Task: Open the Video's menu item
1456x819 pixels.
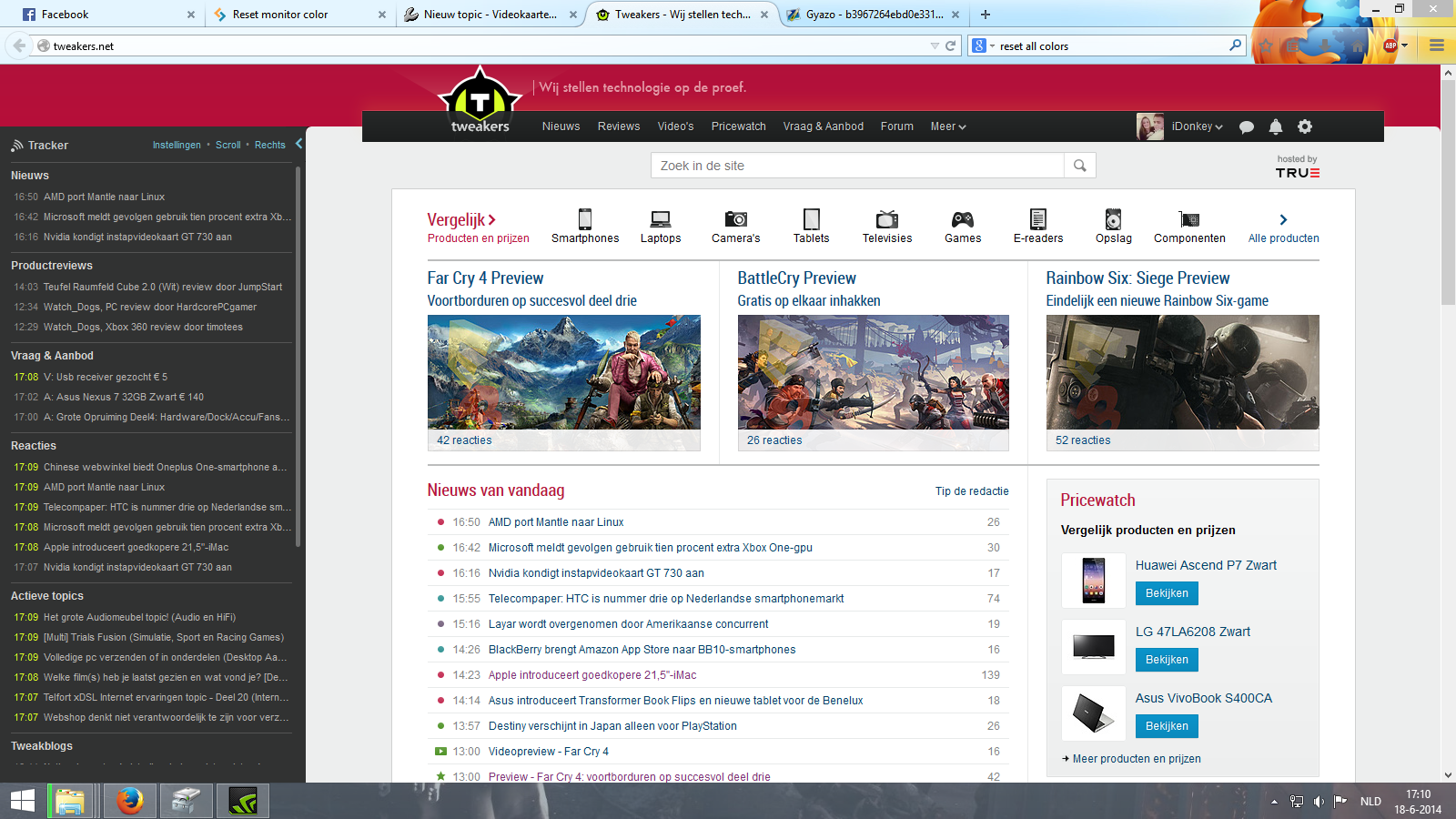Action: point(675,126)
